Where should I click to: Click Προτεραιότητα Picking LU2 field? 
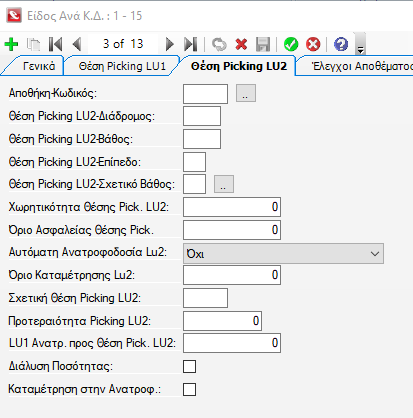click(x=222, y=321)
